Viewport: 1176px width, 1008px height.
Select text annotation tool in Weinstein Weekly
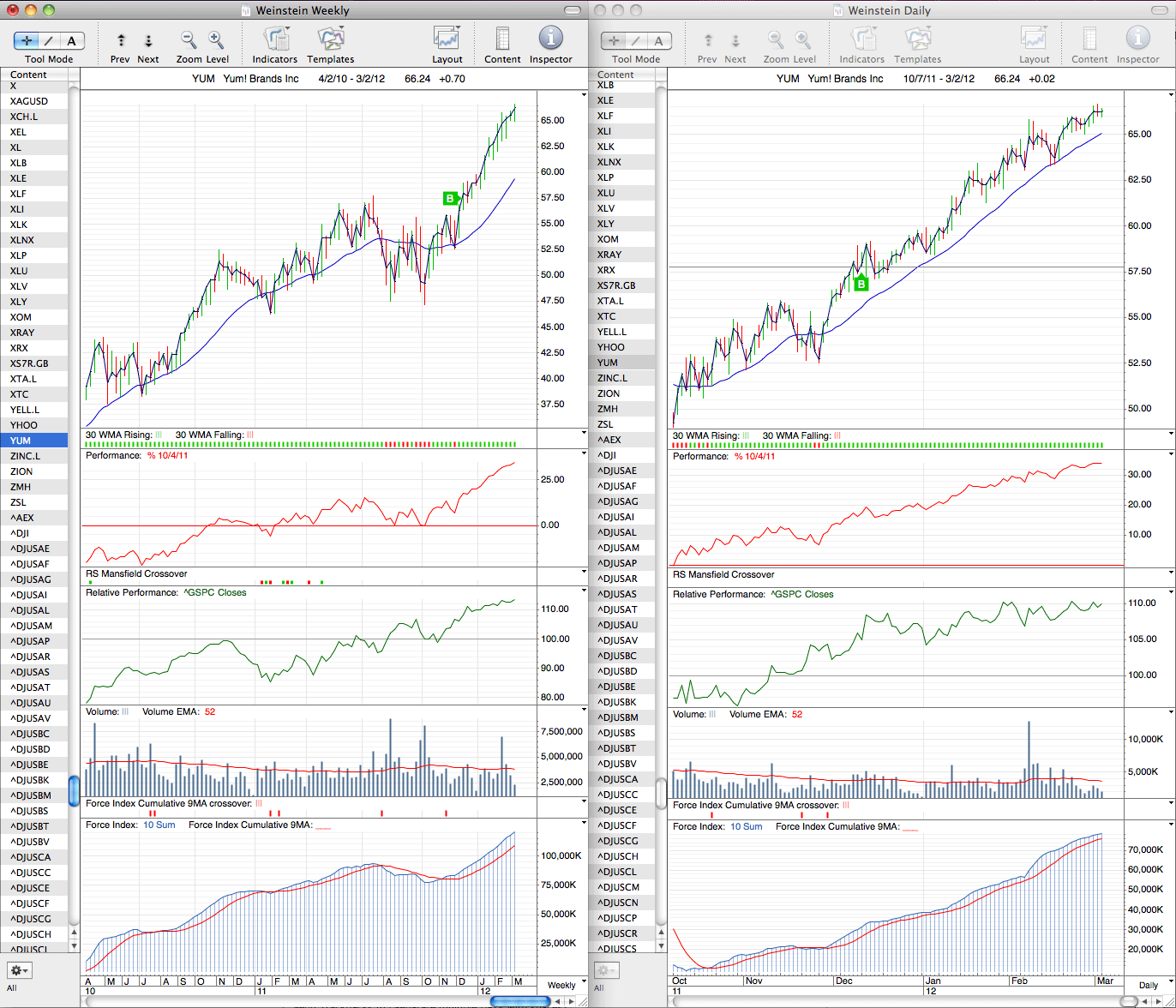(72, 40)
